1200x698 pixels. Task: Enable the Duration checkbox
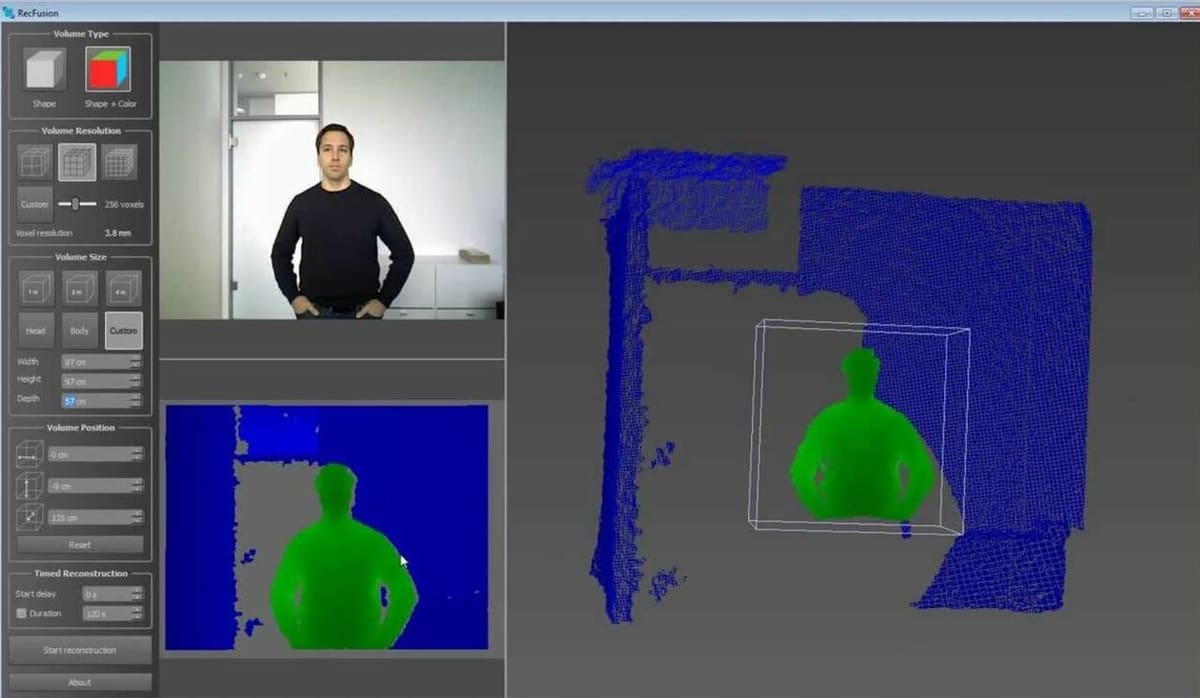coord(21,613)
